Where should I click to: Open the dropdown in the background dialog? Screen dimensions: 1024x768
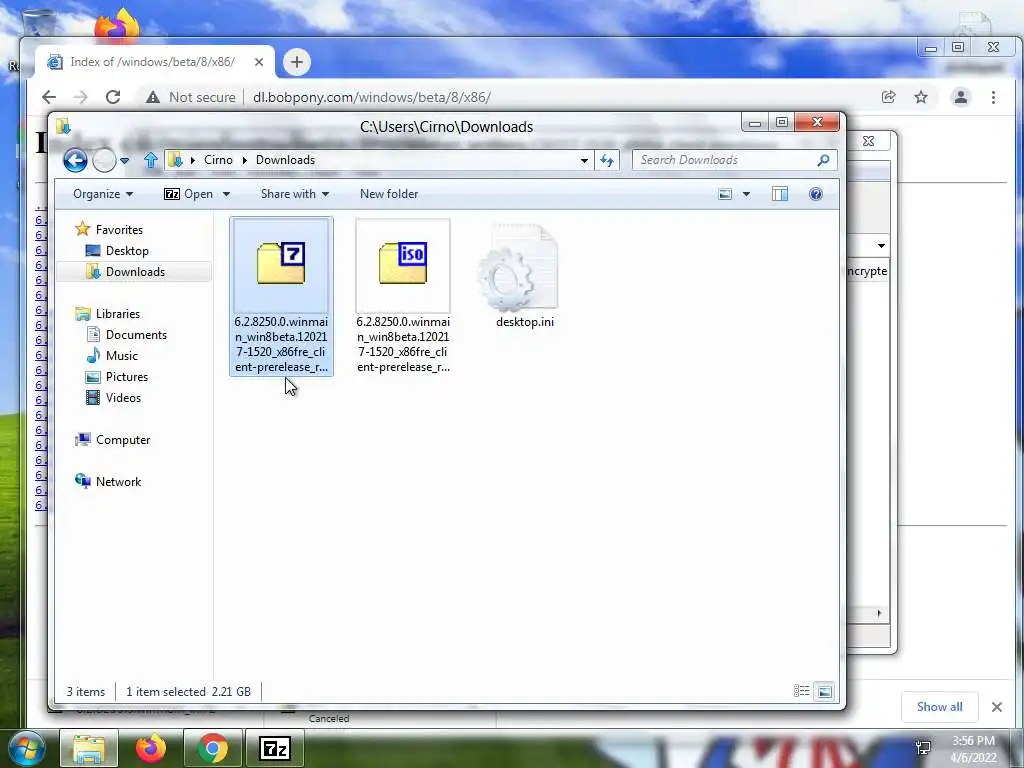(x=881, y=246)
